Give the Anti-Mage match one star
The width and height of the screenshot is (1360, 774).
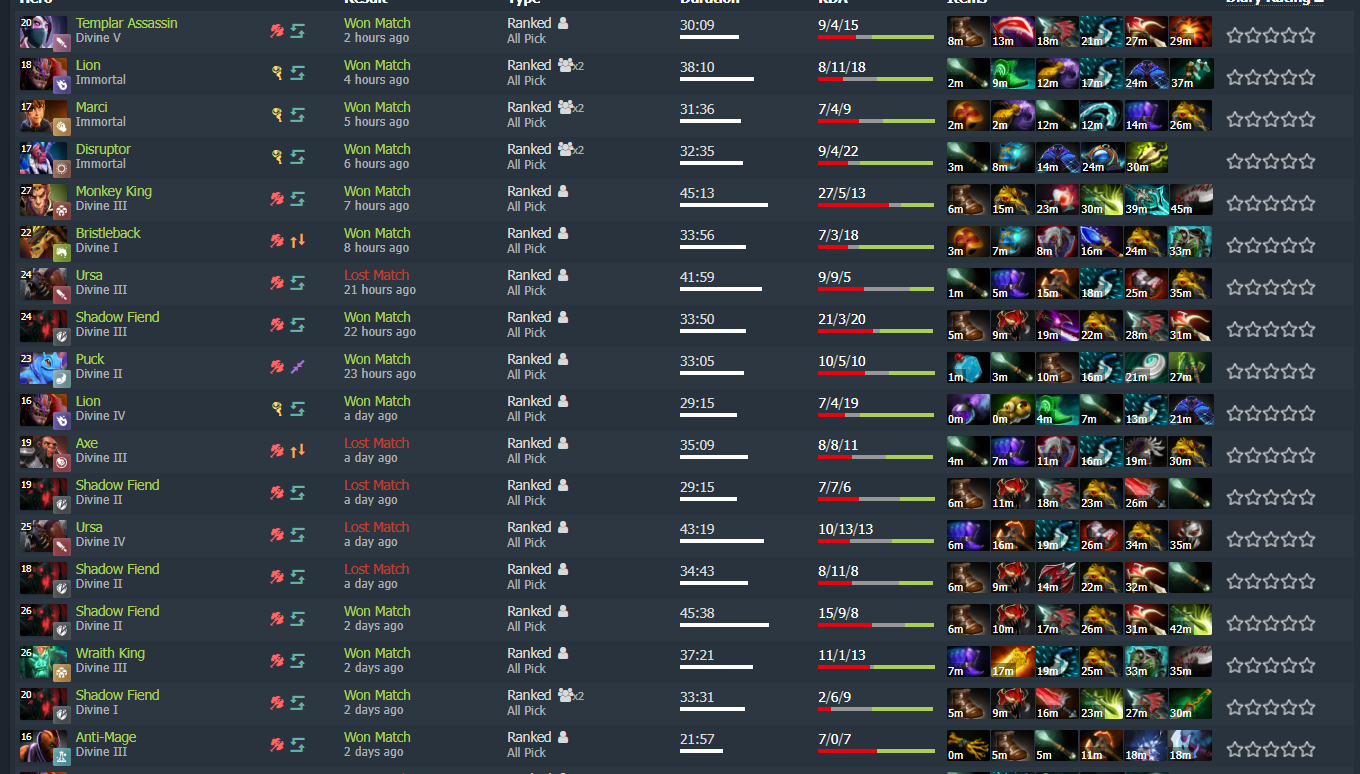[x=1235, y=749]
